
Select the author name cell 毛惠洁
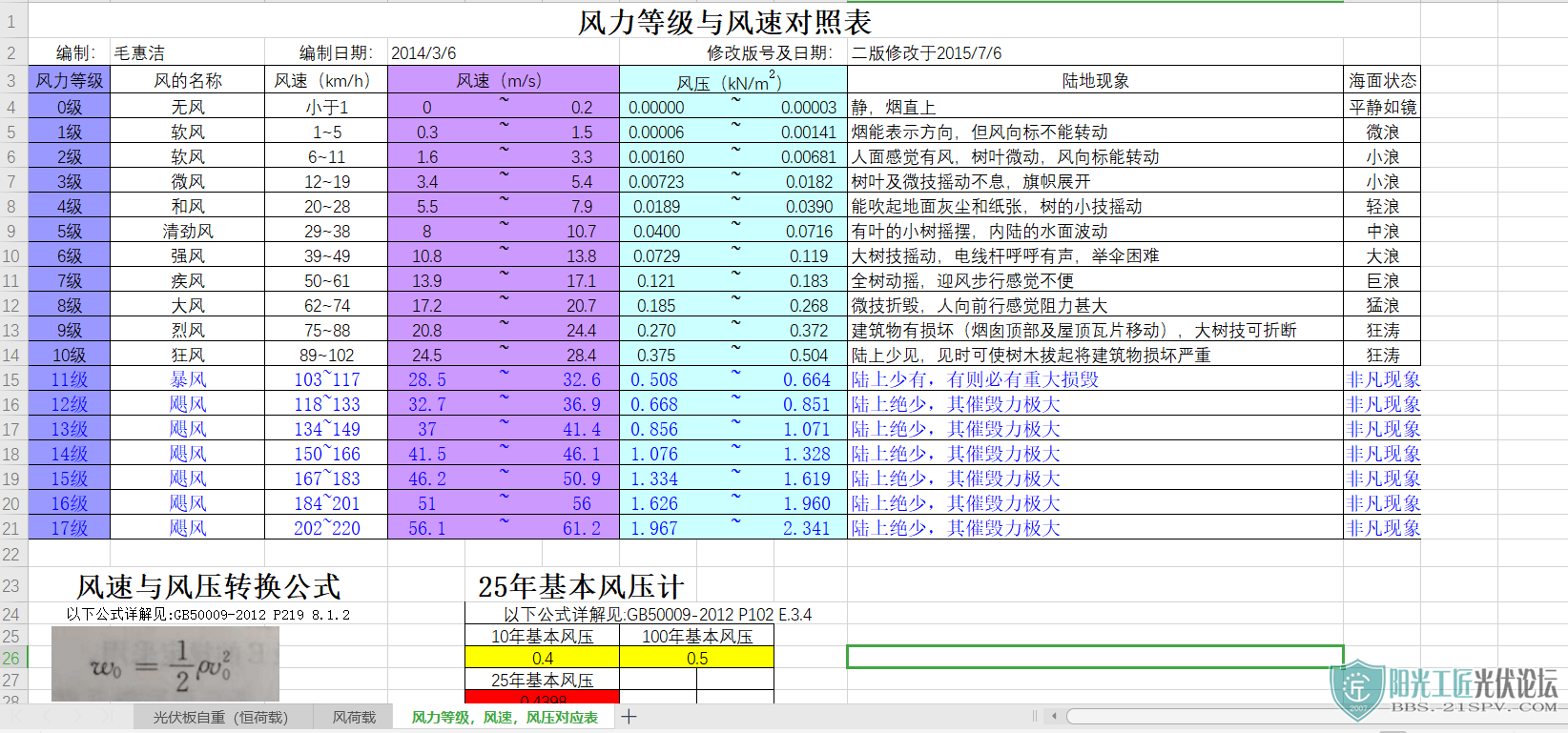pos(188,52)
